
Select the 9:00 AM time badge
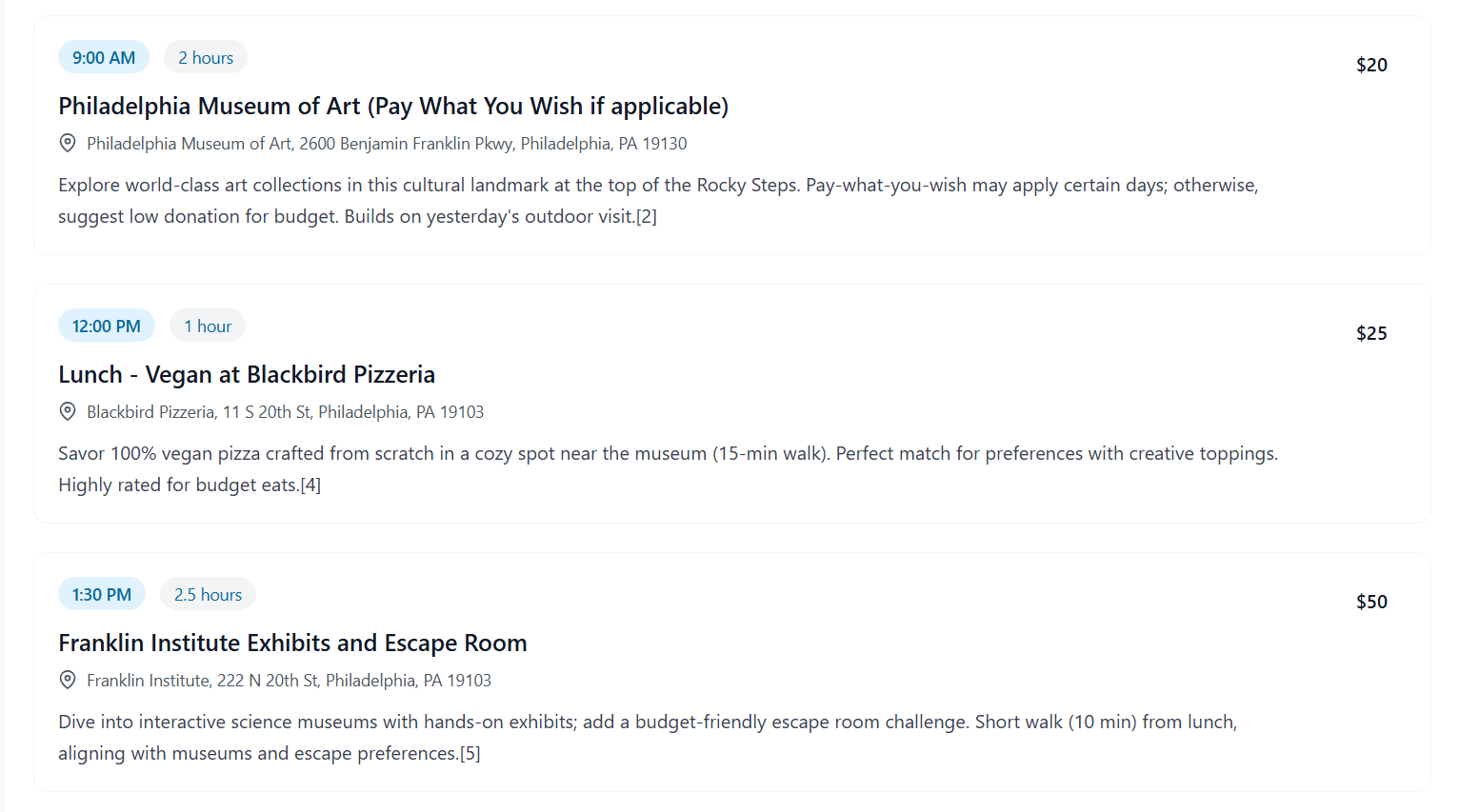[x=103, y=56]
